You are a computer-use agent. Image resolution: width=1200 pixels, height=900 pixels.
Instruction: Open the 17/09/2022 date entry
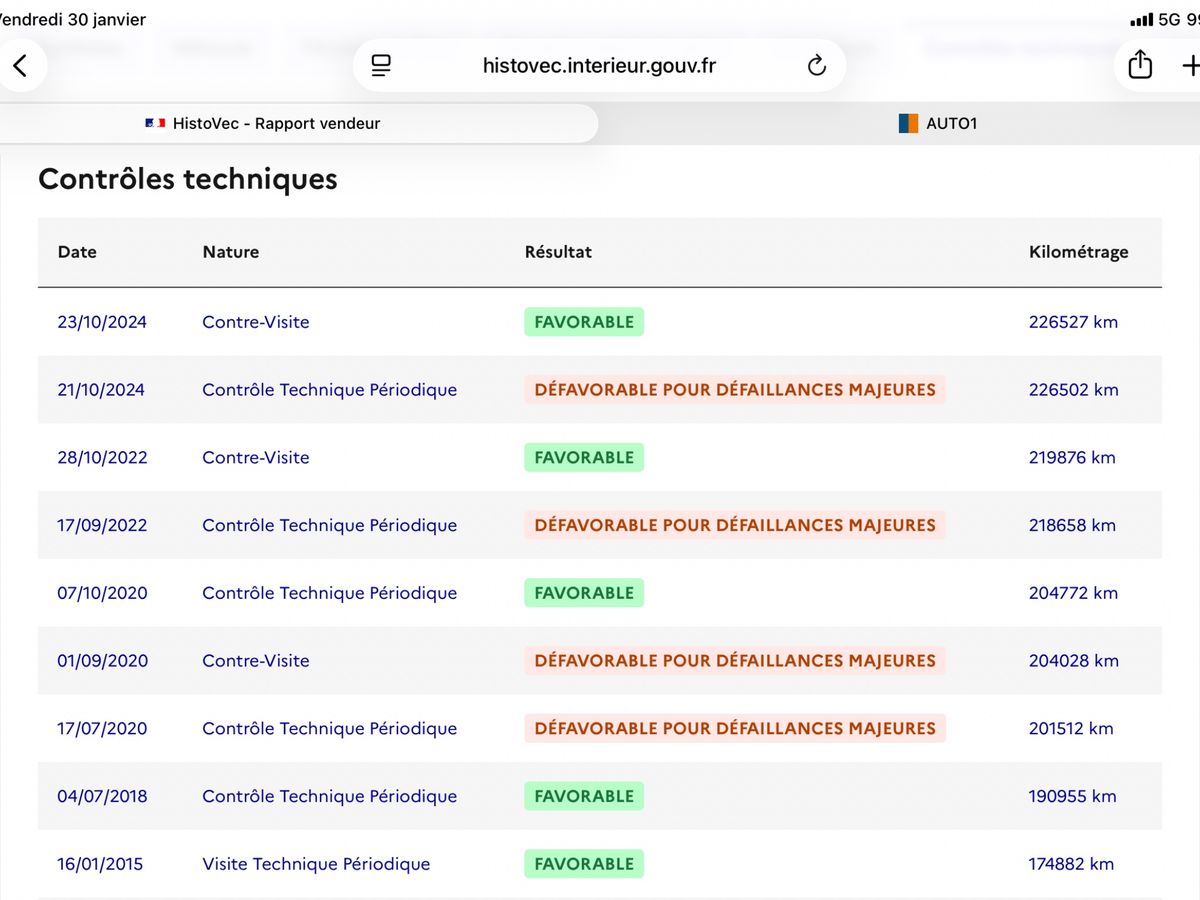click(102, 525)
